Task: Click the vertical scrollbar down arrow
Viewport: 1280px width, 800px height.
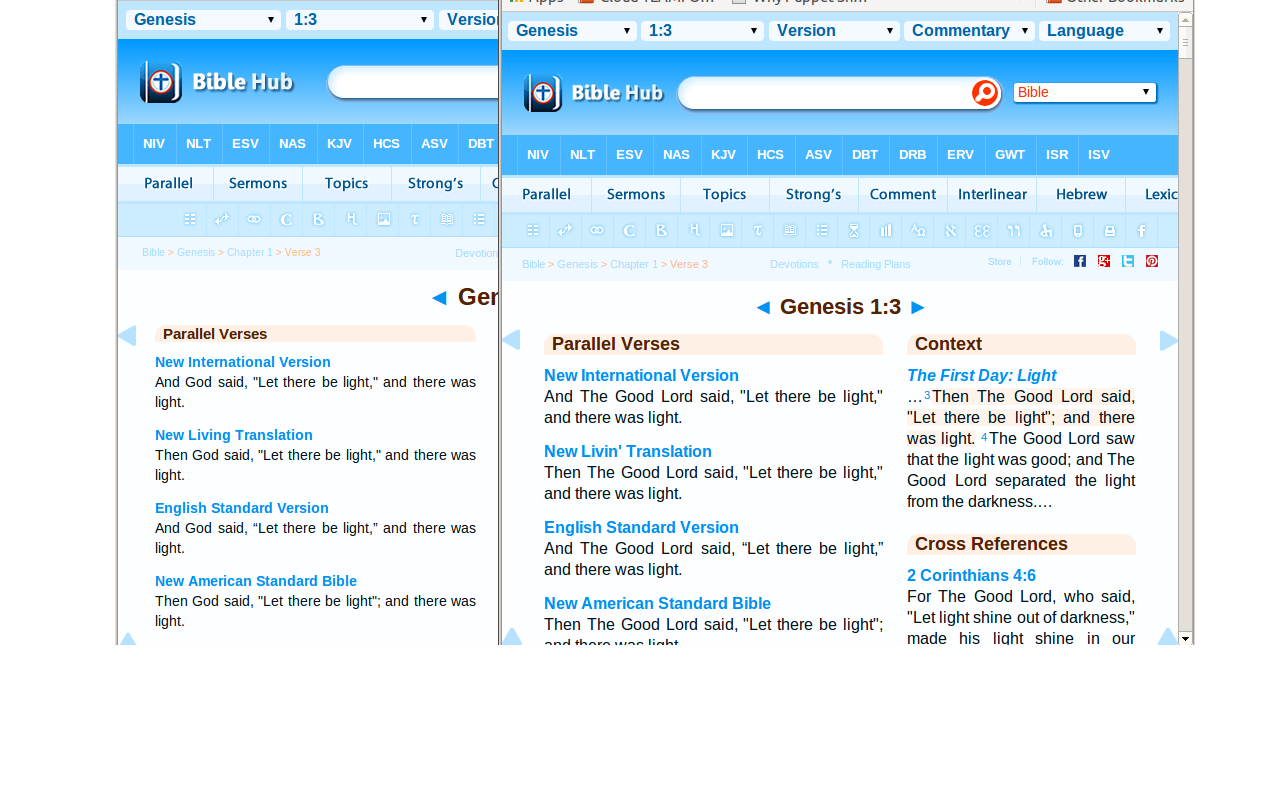Action: pos(1186,638)
